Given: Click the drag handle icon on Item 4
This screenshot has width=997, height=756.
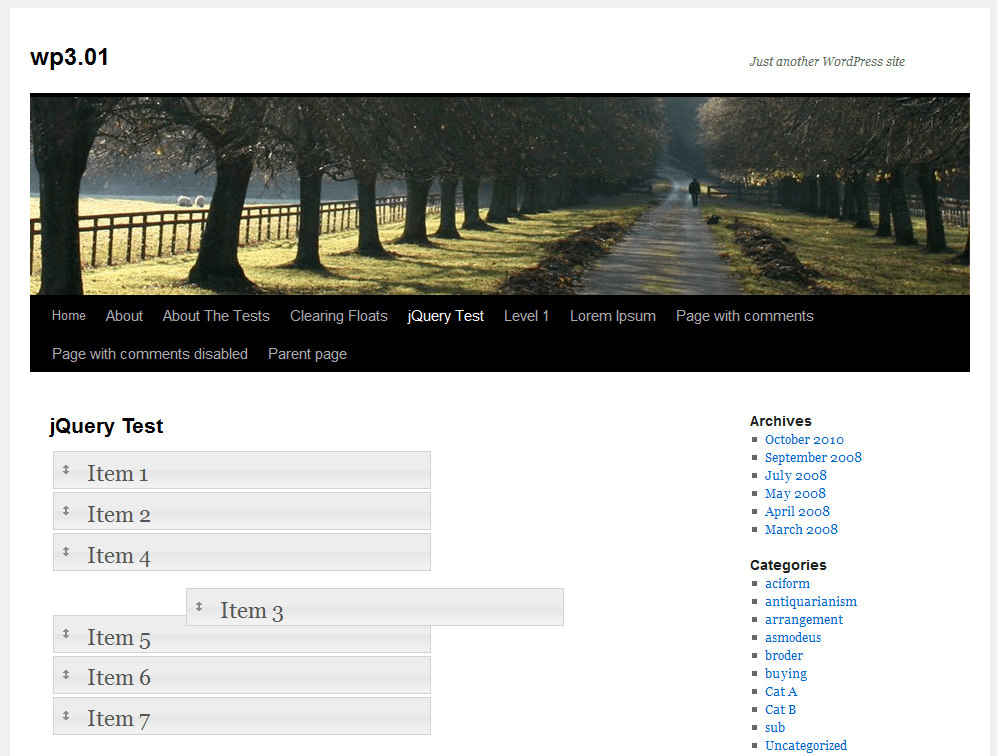Looking at the screenshot, I should [68, 552].
